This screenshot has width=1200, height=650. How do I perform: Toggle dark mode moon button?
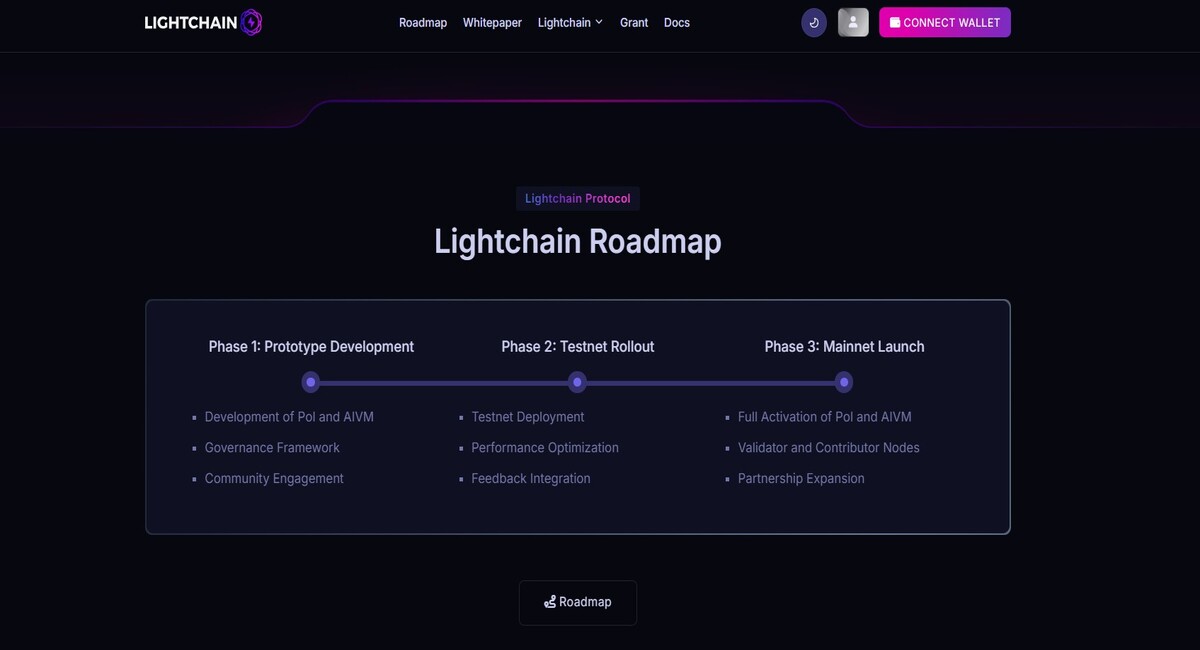814,23
